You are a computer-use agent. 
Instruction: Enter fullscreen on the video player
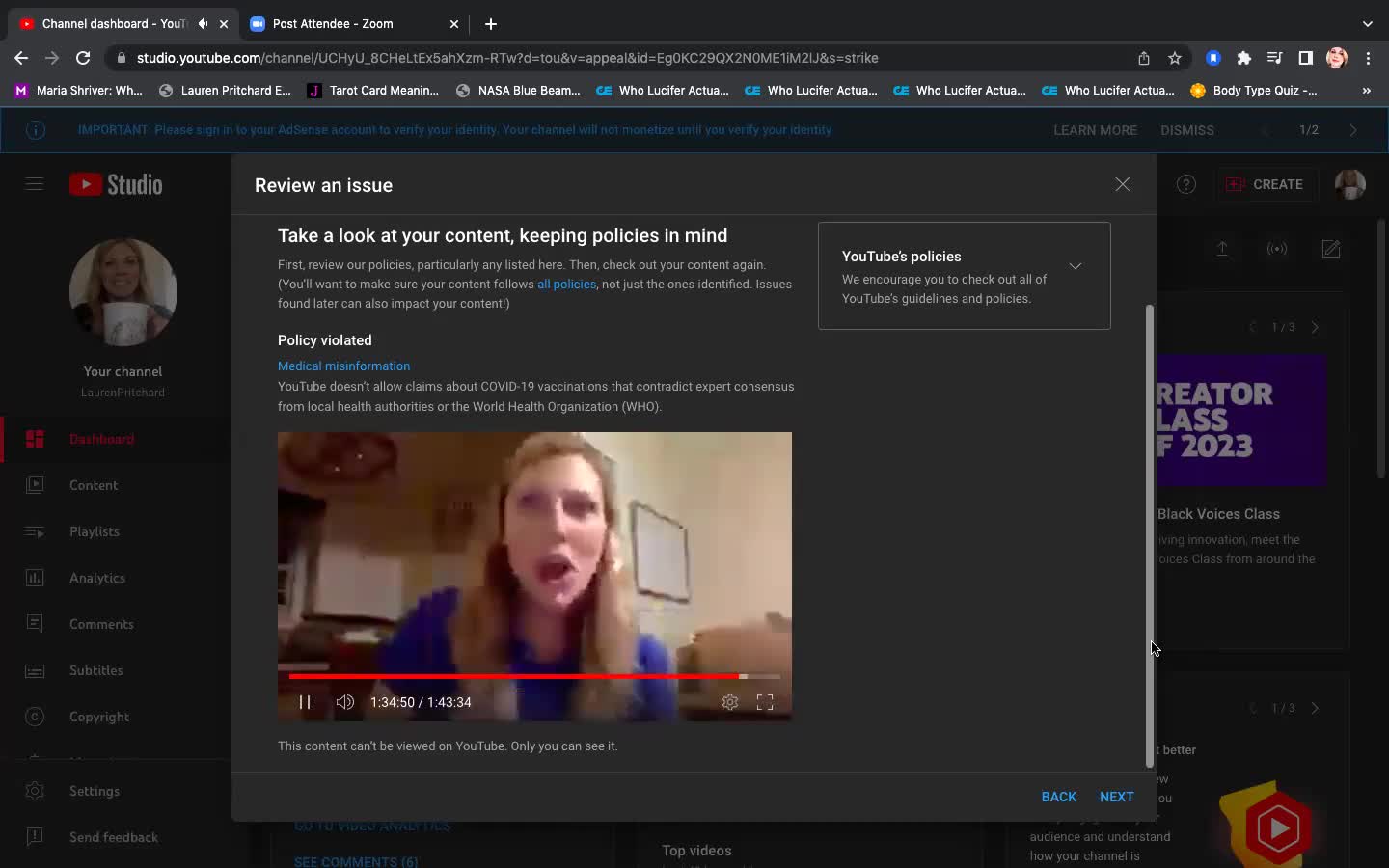pyautogui.click(x=765, y=702)
